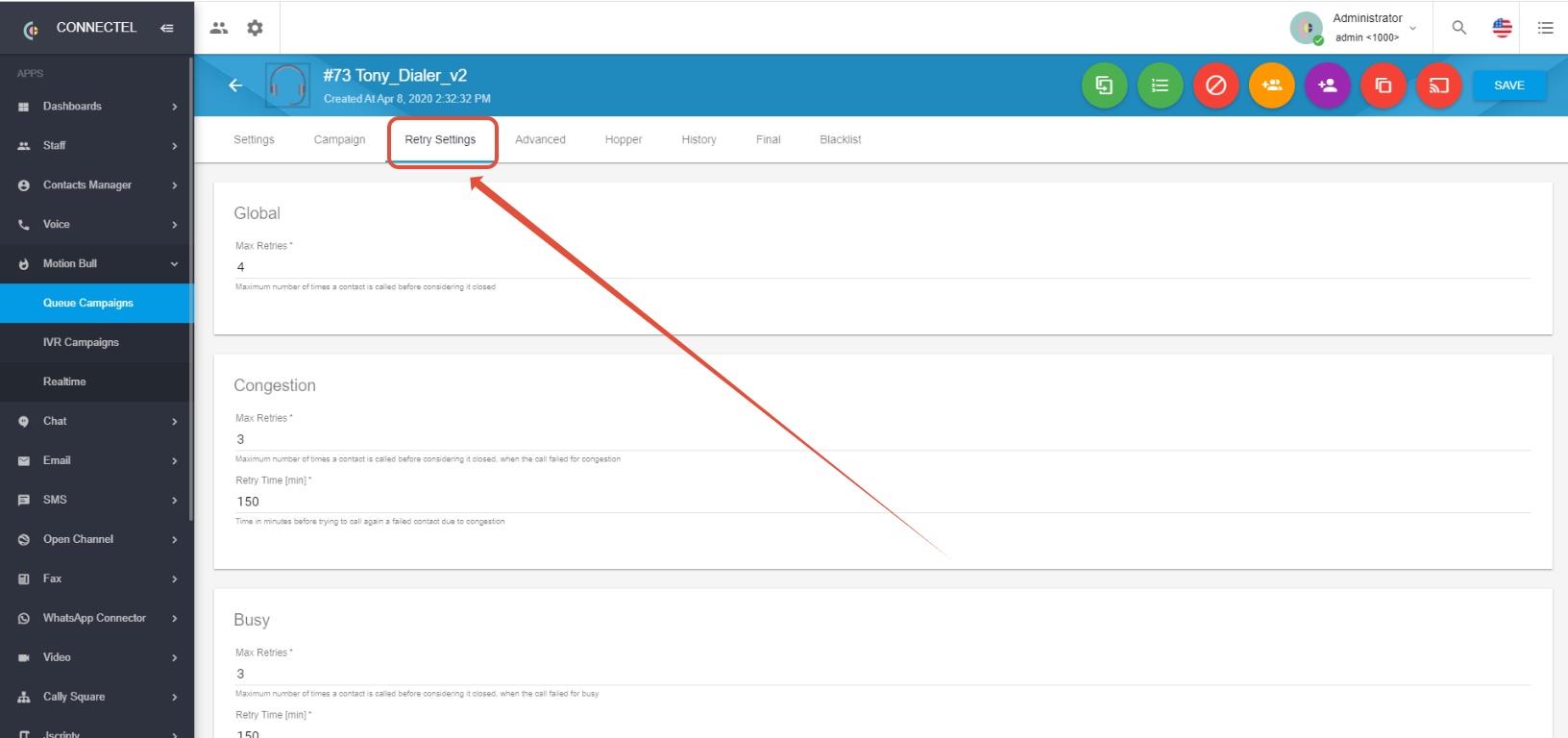Go back using the left arrow icon
Screen dimensions: 1568x738
pyautogui.click(x=235, y=86)
